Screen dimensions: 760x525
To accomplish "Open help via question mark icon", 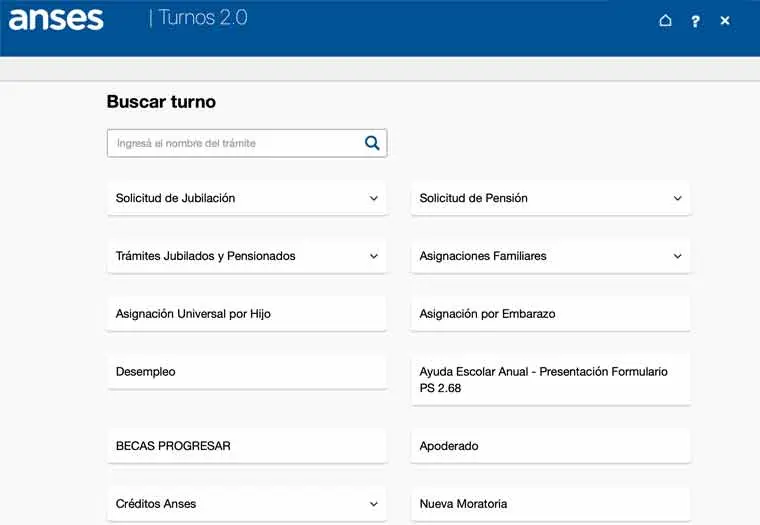I will pos(696,21).
